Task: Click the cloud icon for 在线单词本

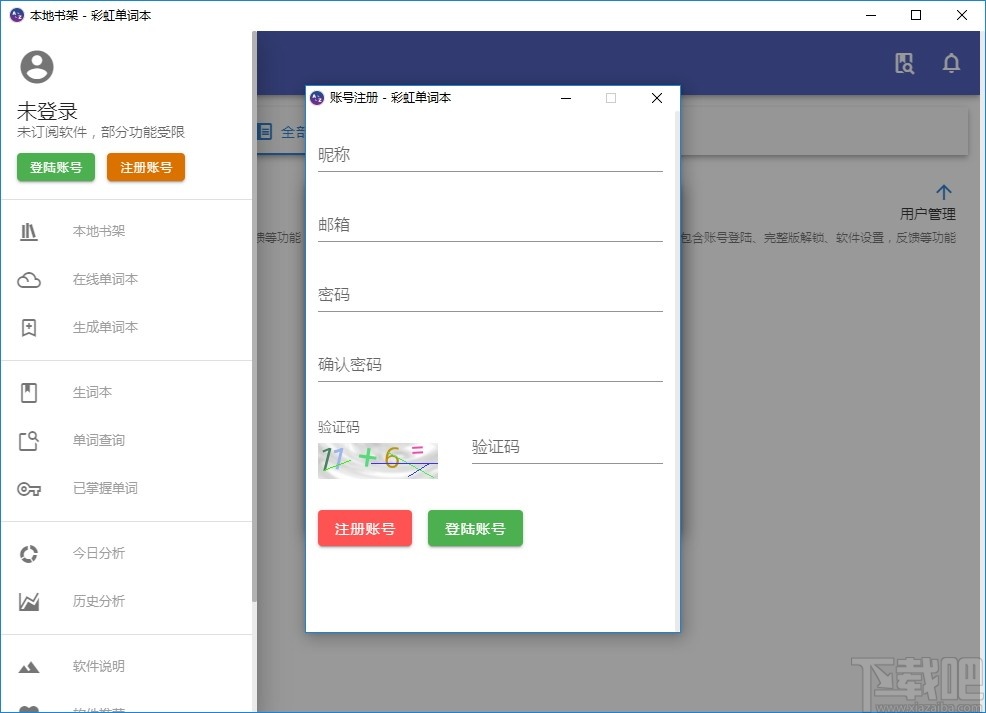Action: [29, 280]
